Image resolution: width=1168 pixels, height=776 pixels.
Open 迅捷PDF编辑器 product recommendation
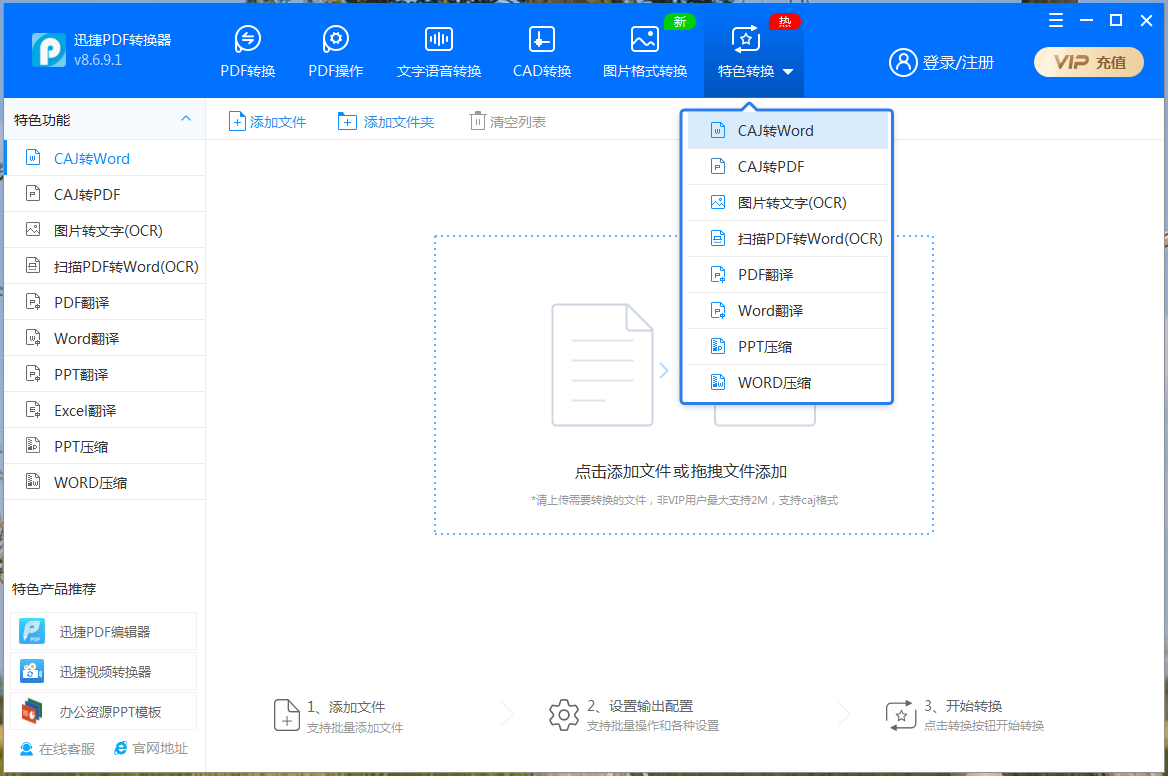click(x=104, y=632)
